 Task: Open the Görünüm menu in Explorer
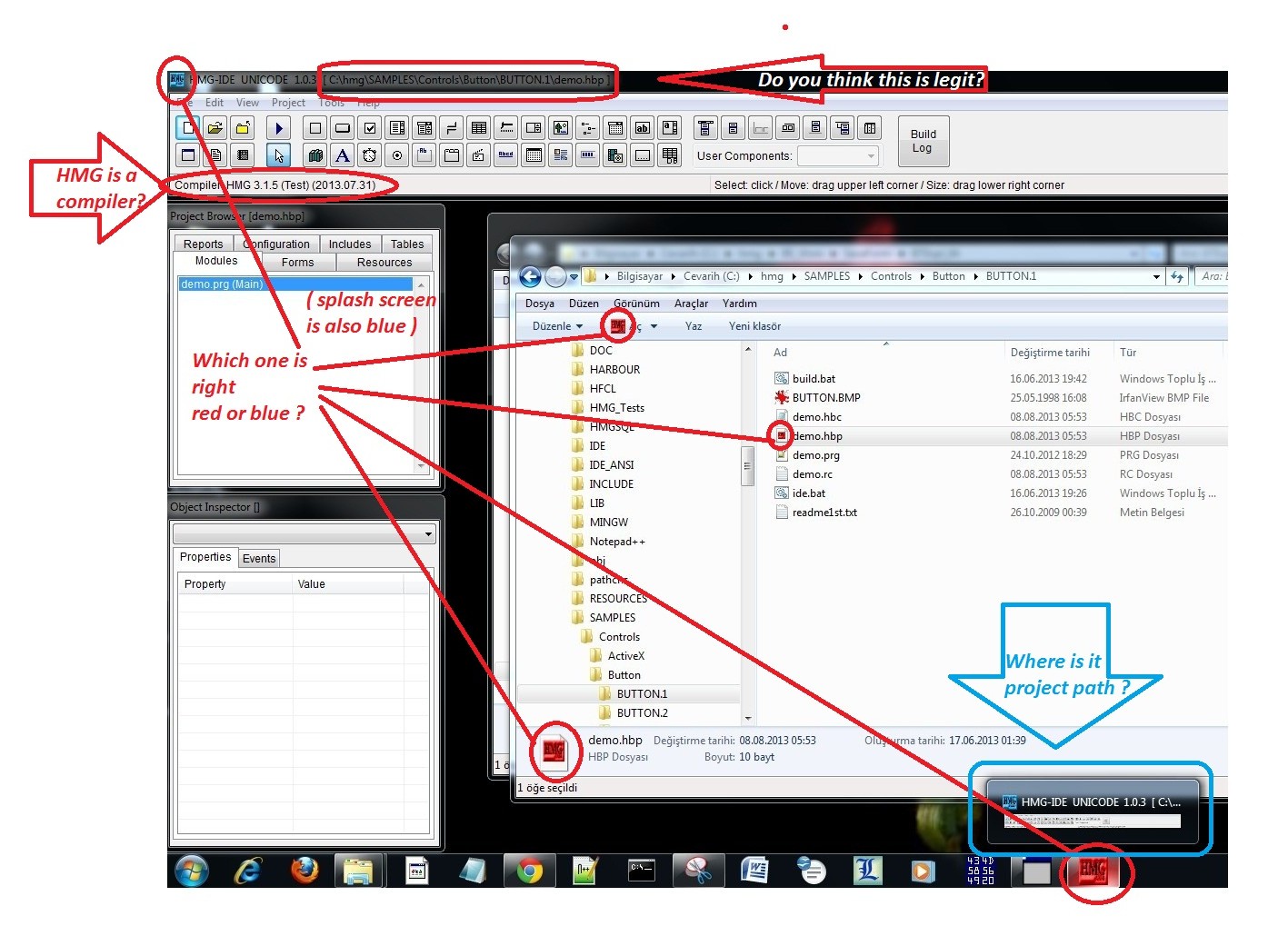click(x=636, y=304)
